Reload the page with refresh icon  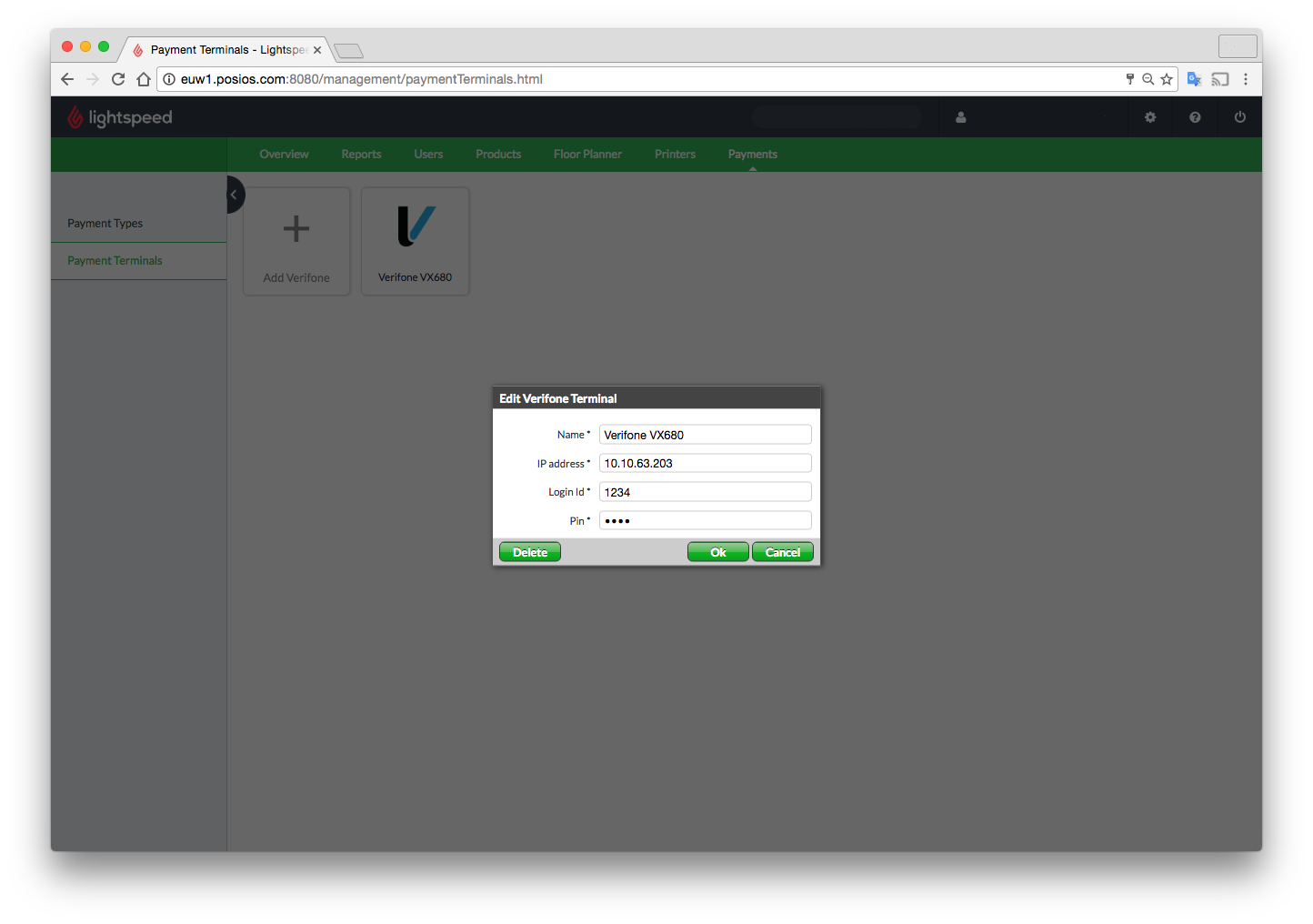pos(118,79)
